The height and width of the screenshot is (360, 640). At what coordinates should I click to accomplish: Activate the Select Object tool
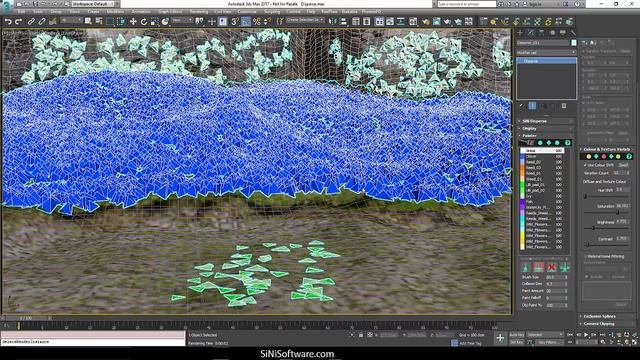(x=88, y=21)
